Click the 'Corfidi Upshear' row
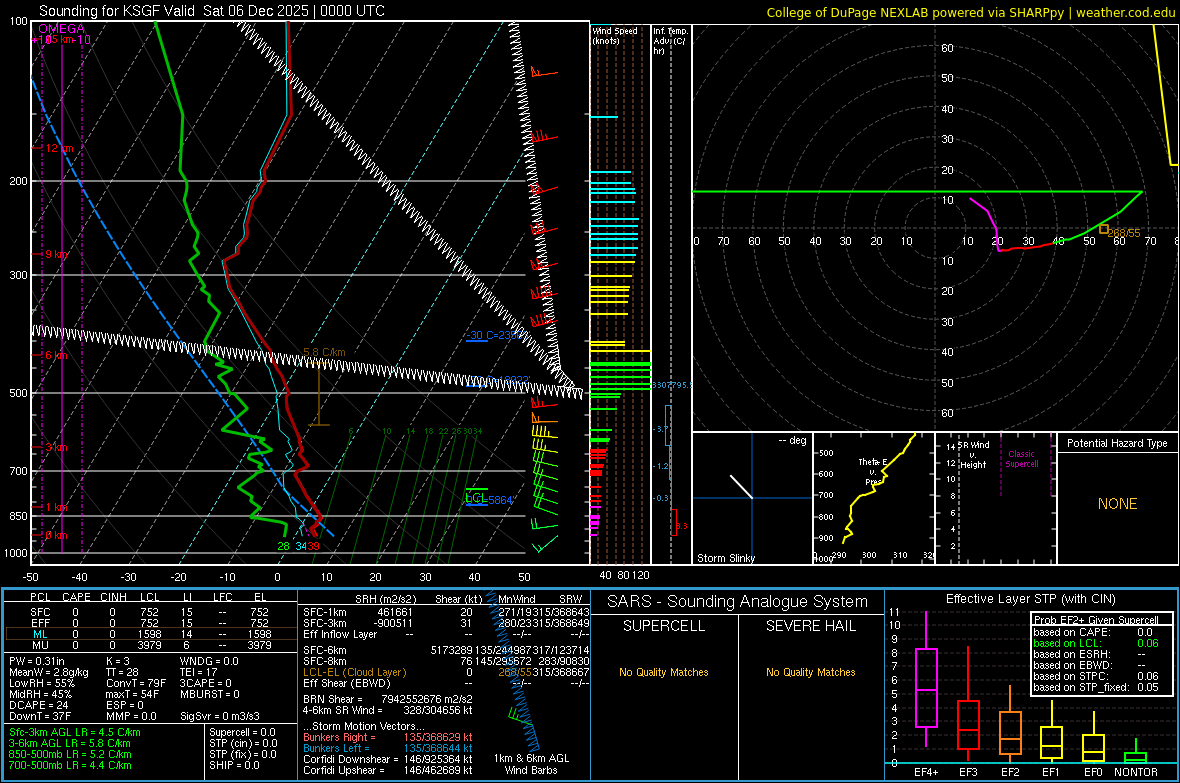Screen dimensions: 1180x783 click(388, 770)
